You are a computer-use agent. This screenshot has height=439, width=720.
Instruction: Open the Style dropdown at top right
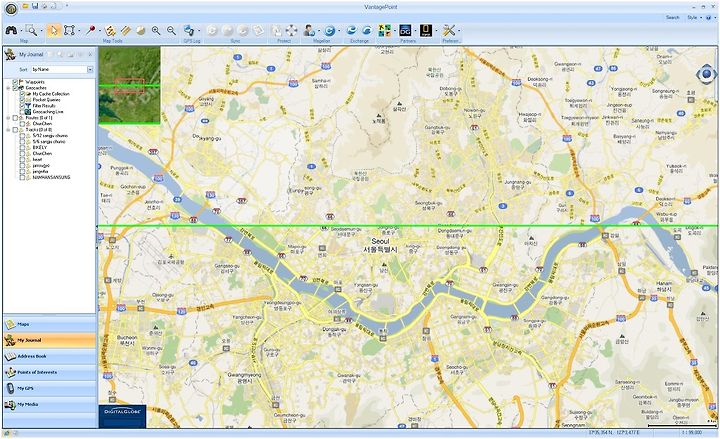pyautogui.click(x=694, y=17)
